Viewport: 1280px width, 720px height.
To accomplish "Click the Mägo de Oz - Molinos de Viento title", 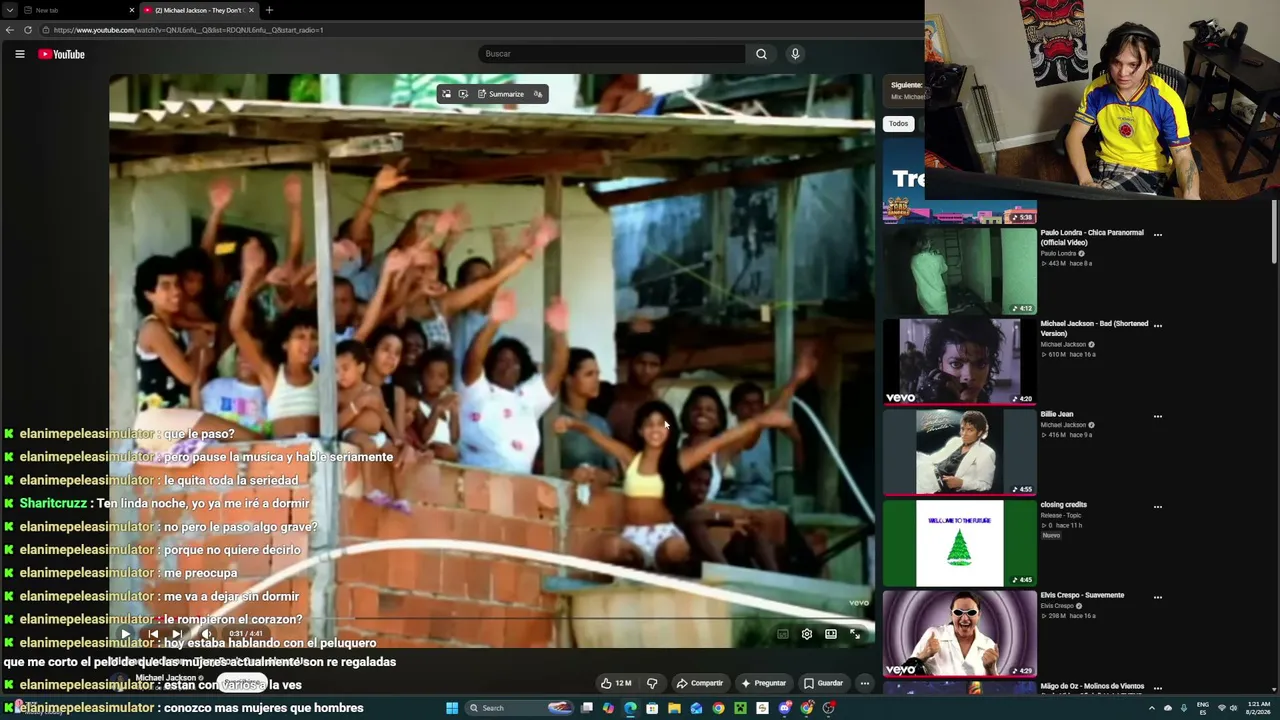I will coord(1092,686).
